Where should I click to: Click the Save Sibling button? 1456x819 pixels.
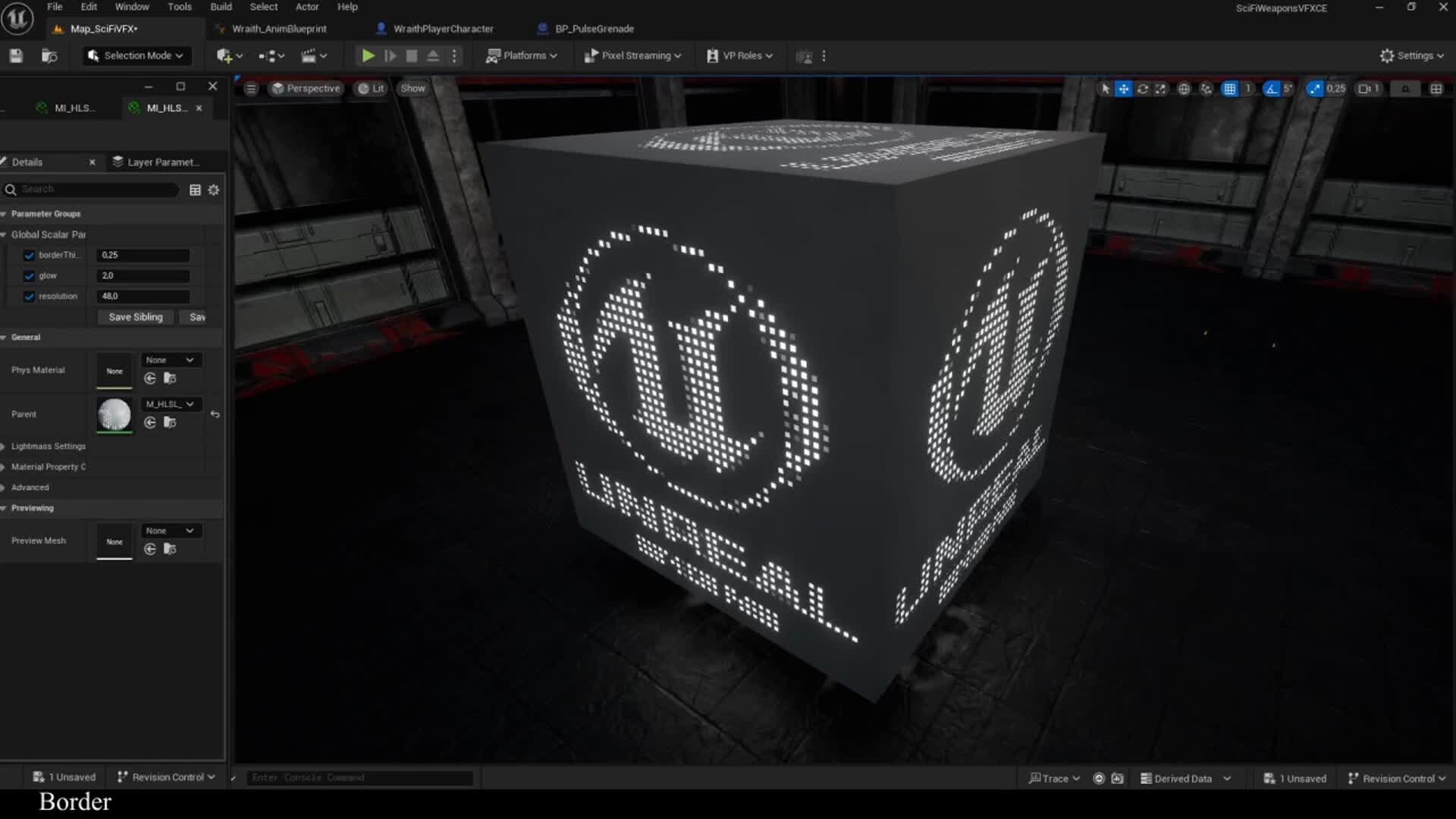click(x=135, y=317)
